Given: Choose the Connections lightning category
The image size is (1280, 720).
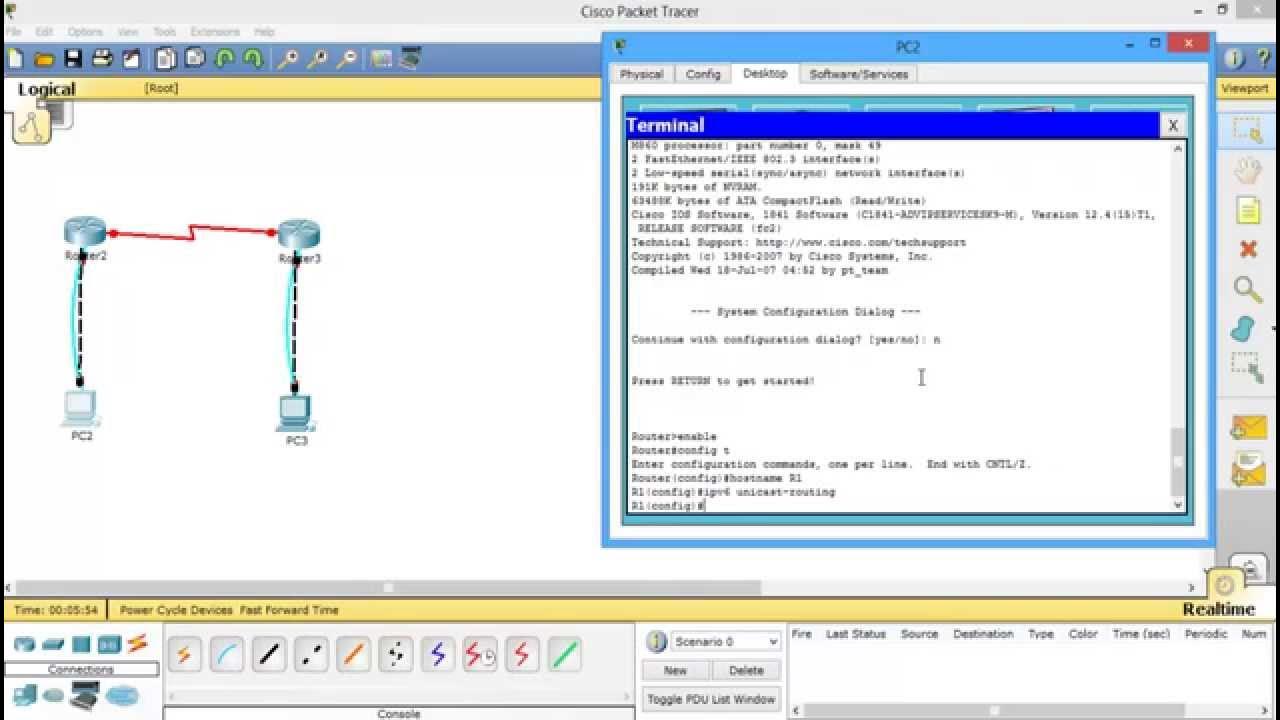Looking at the screenshot, I should [137, 643].
